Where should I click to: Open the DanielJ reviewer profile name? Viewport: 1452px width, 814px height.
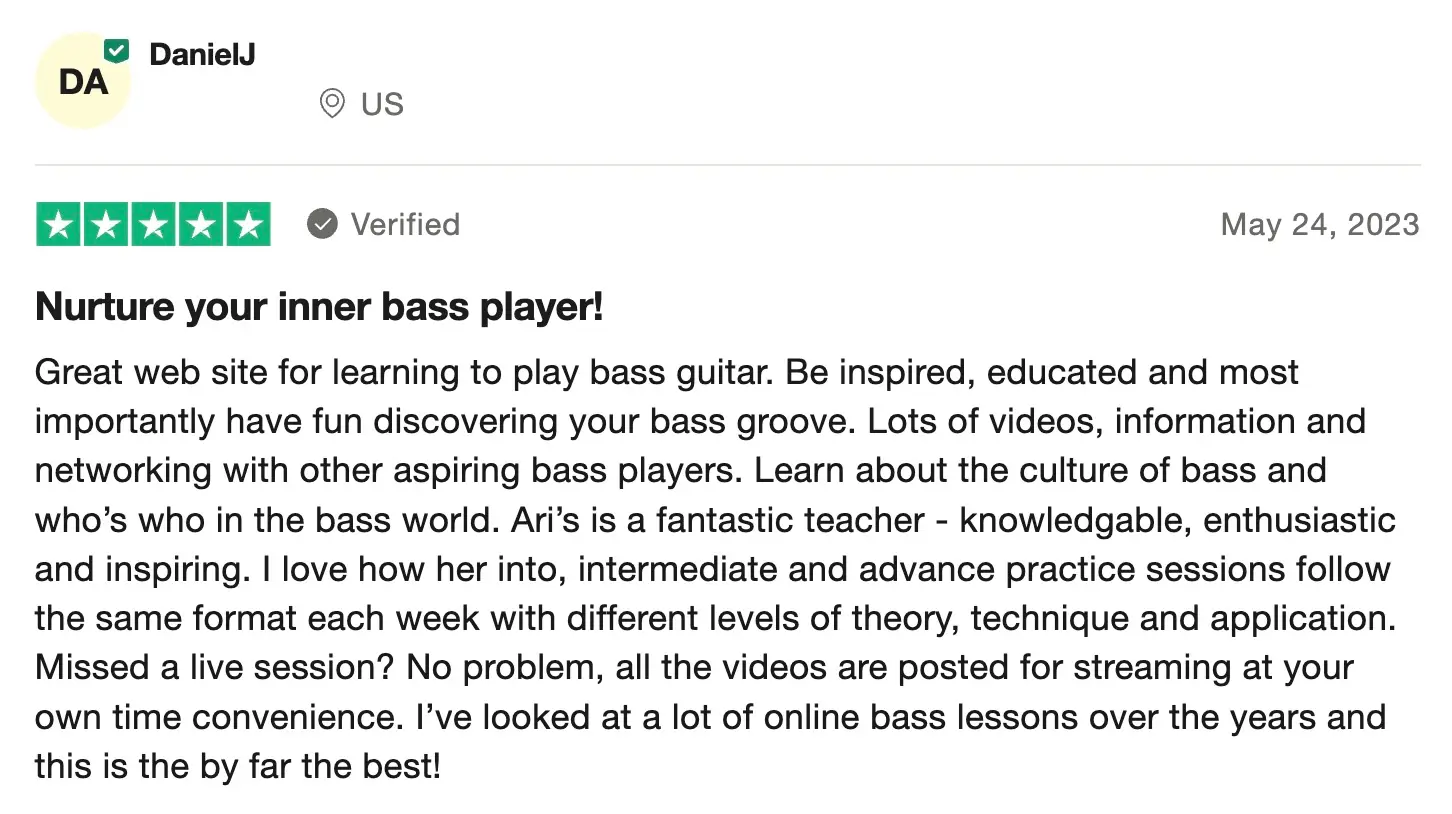point(202,54)
